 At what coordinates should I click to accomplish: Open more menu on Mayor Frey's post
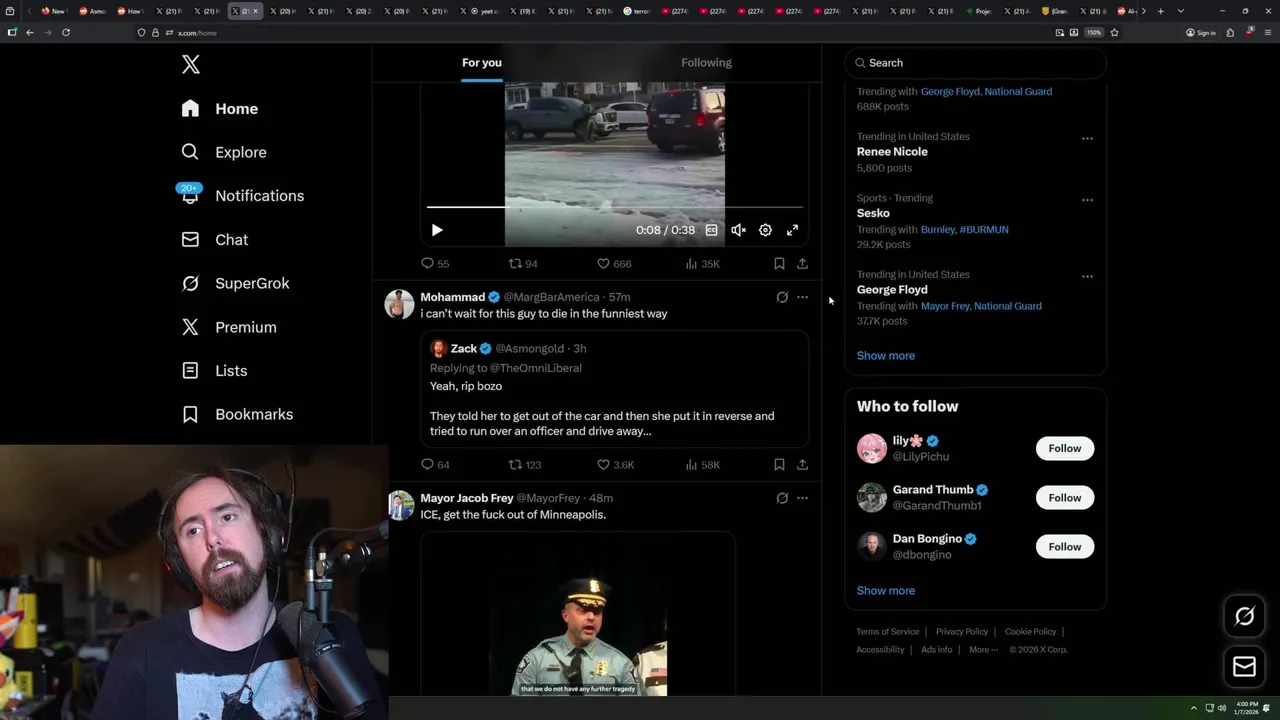(x=802, y=498)
